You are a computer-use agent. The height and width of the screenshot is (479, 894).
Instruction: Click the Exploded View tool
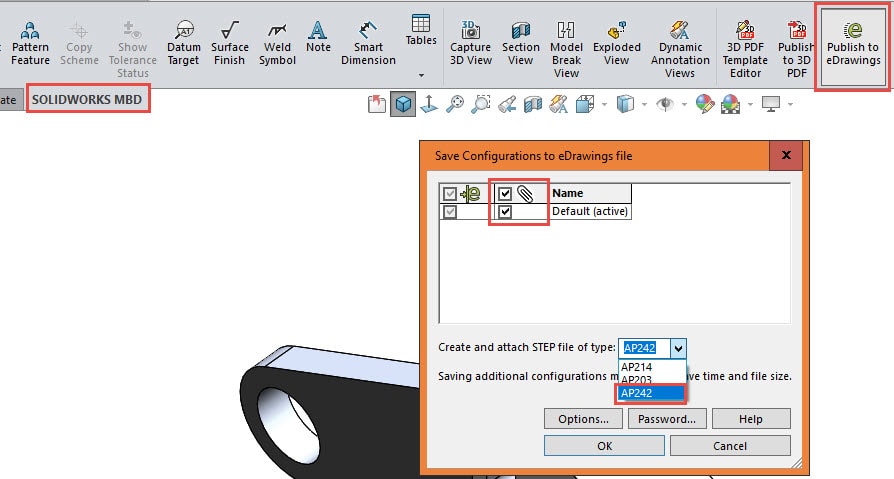(x=617, y=44)
